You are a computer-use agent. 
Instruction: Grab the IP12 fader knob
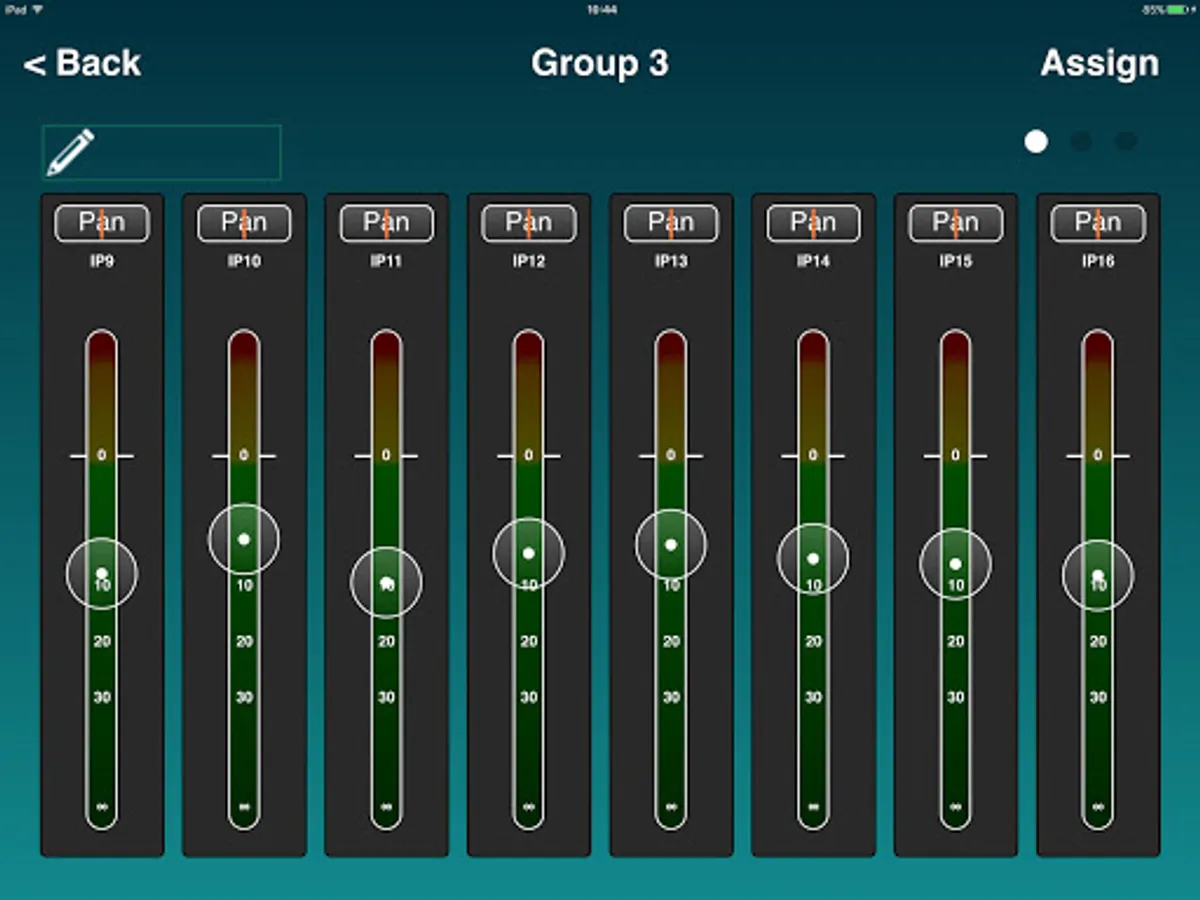529,553
